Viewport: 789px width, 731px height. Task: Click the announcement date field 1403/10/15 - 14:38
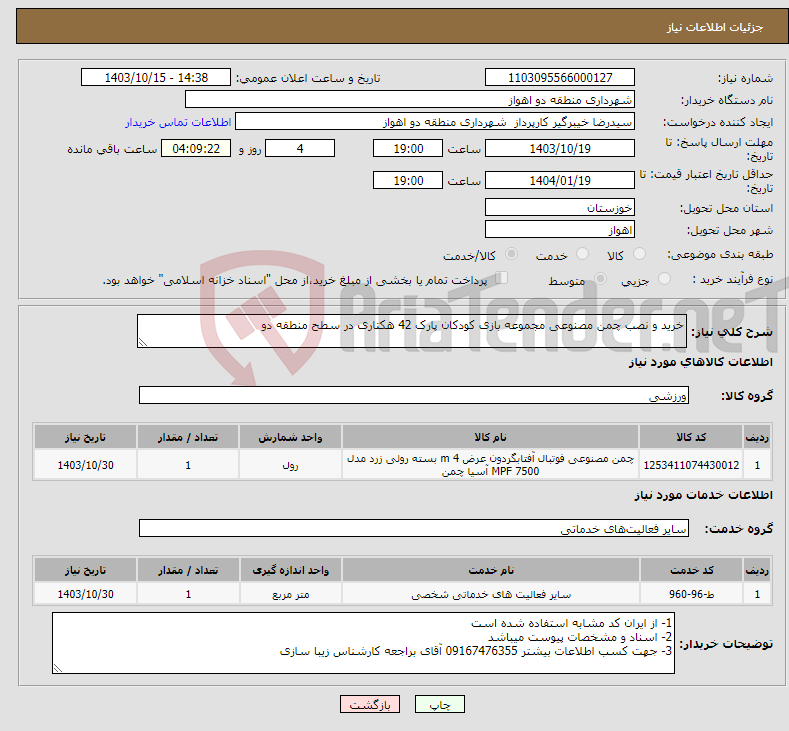[155, 77]
